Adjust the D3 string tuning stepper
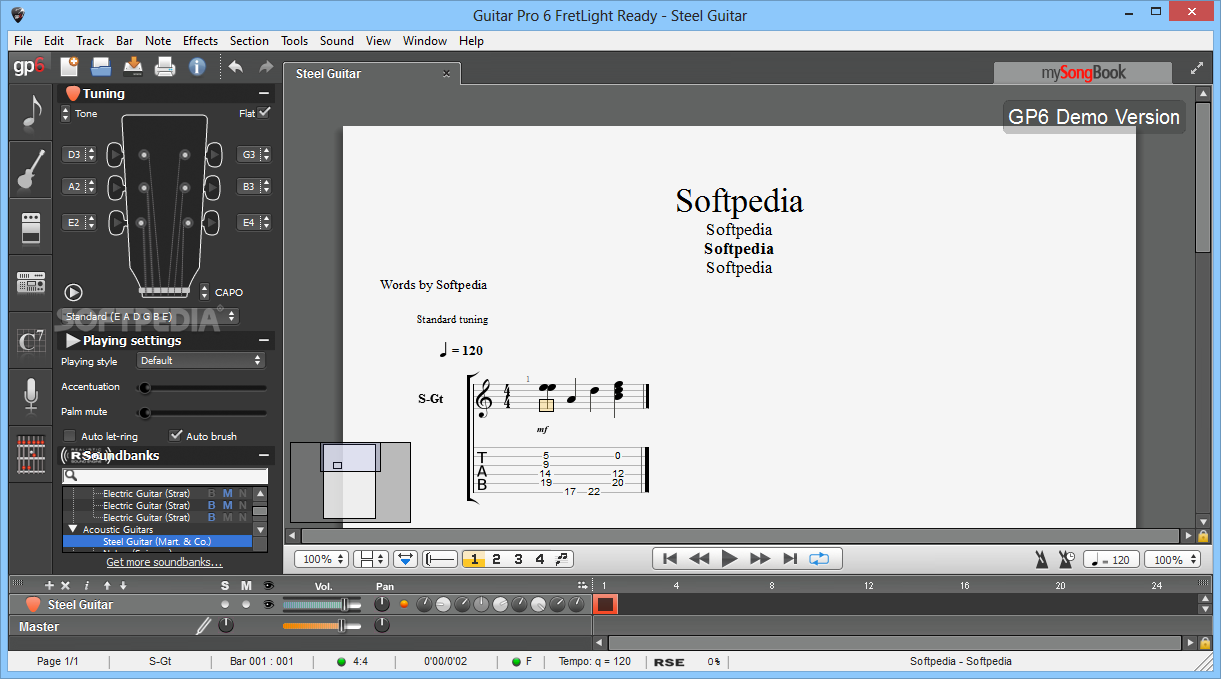The width and height of the screenshot is (1221, 679). coord(91,154)
